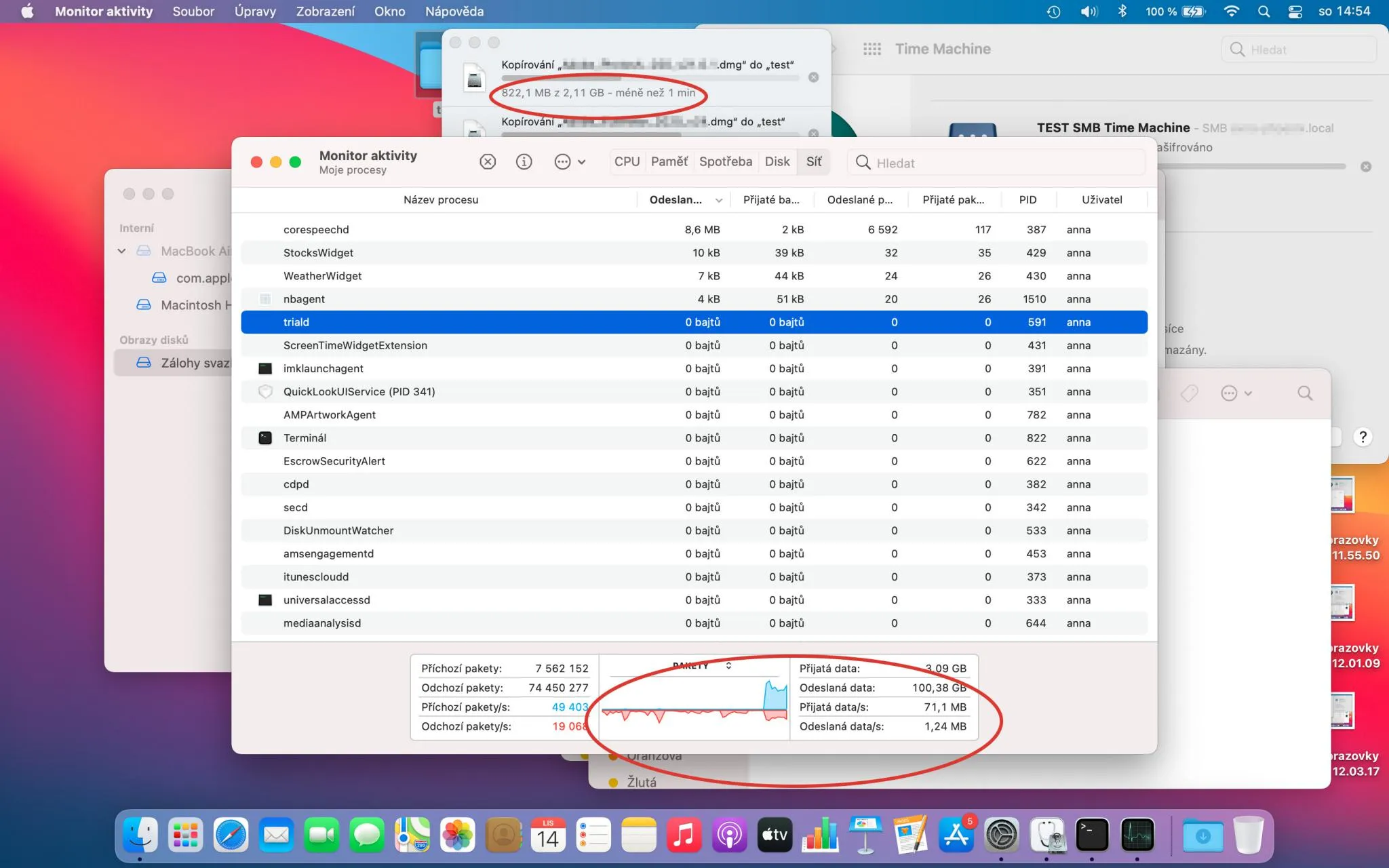The height and width of the screenshot is (868, 1389).
Task: Select the triald process row
Action: pyautogui.click(x=694, y=322)
